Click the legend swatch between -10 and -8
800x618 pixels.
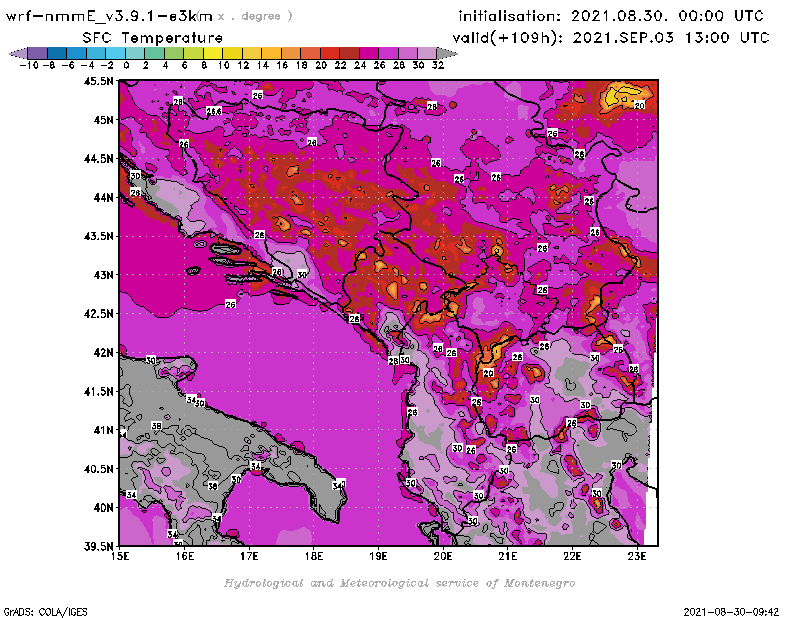38,53
